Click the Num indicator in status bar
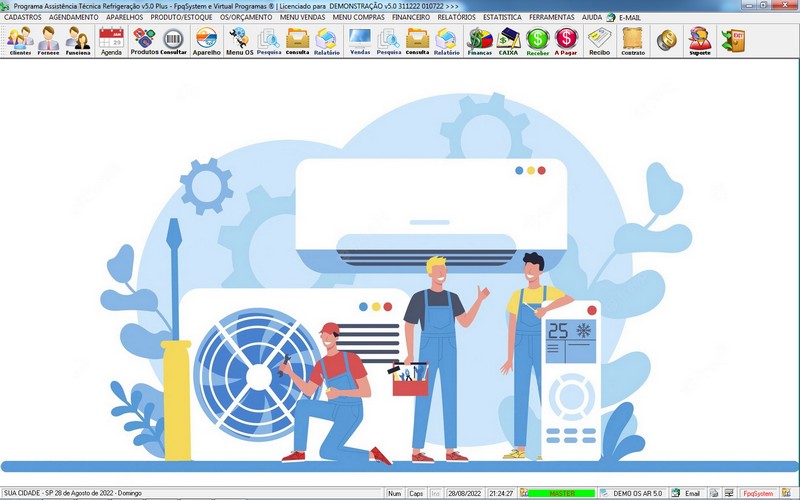800x500 pixels. 394,493
